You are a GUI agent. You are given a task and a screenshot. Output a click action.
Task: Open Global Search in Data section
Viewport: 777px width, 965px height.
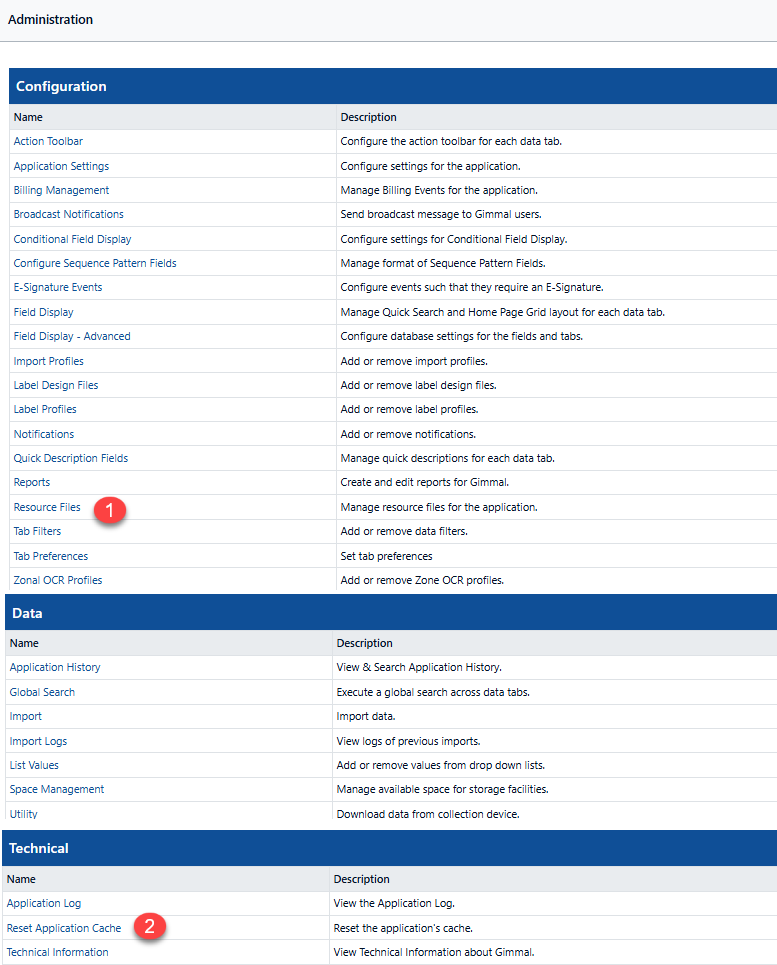[42, 692]
